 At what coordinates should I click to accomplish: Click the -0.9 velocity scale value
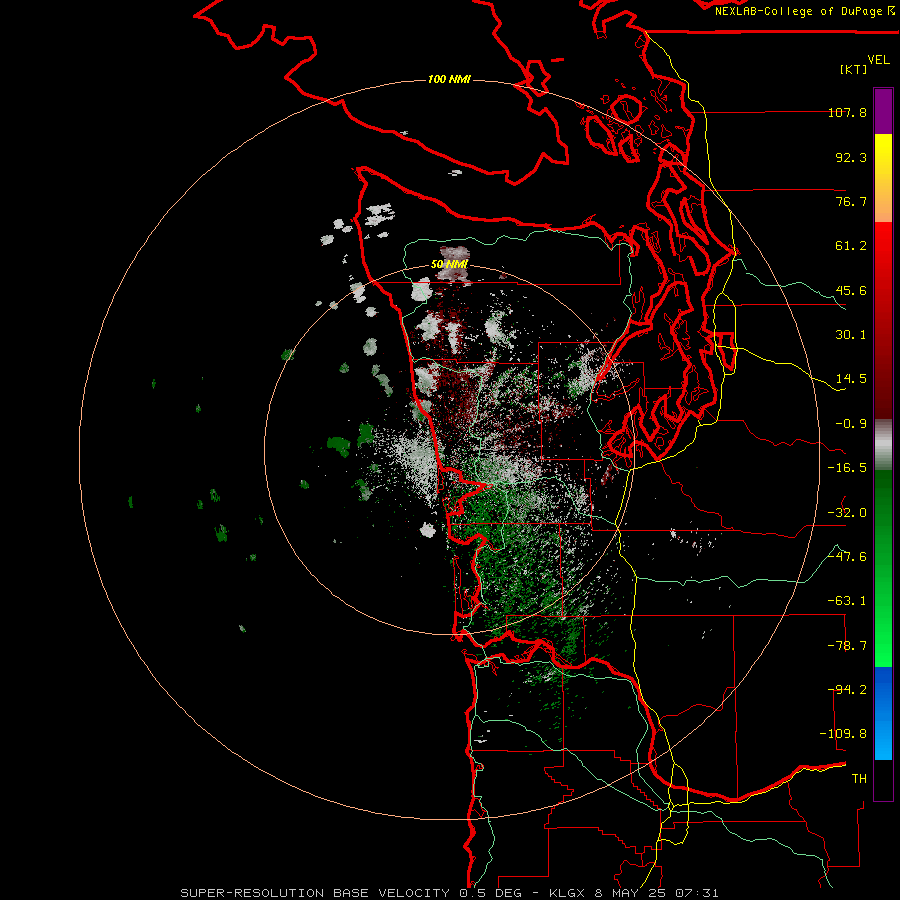coord(851,424)
